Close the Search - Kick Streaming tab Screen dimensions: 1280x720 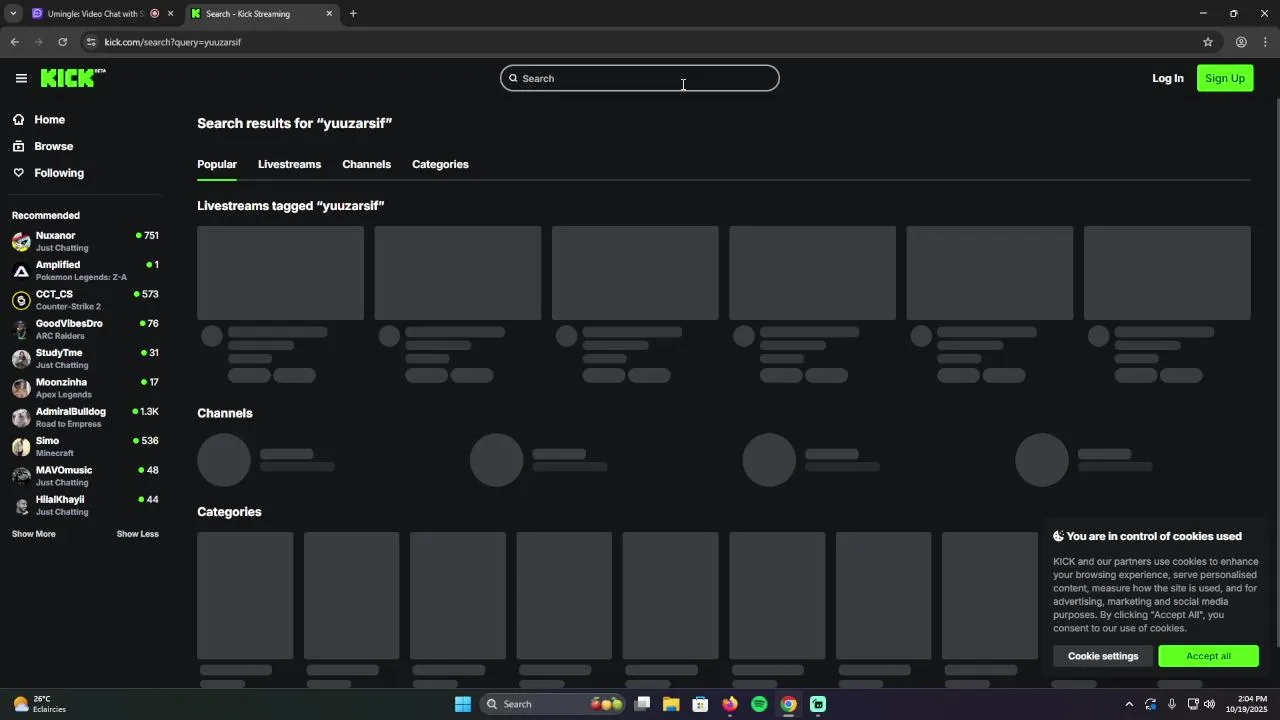[x=329, y=14]
